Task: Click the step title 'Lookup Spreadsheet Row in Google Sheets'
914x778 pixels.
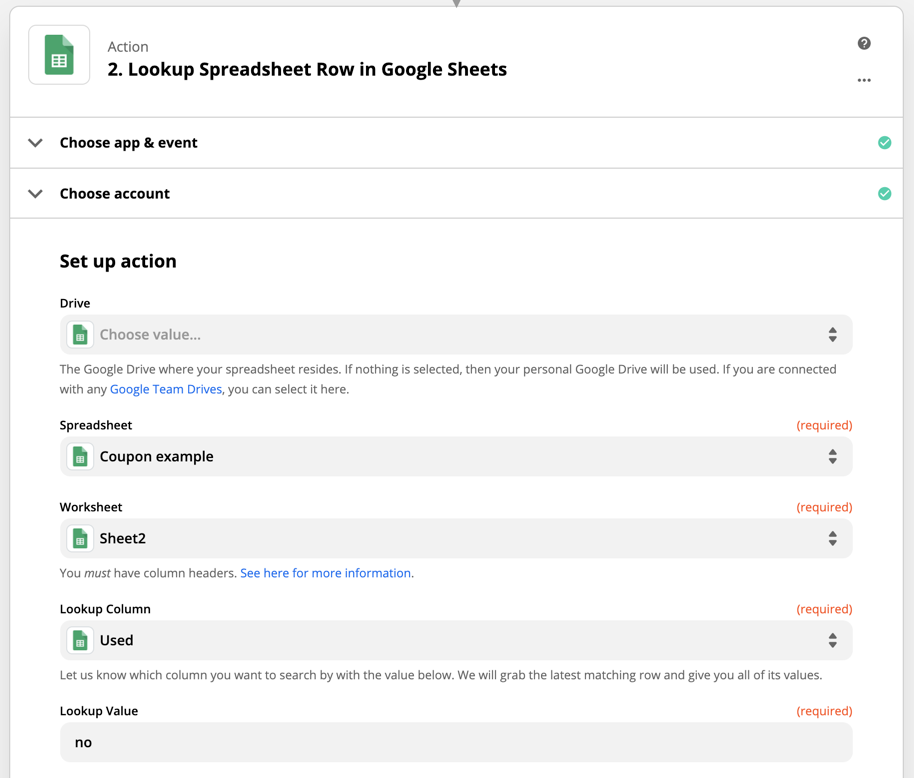Action: pyautogui.click(x=307, y=70)
